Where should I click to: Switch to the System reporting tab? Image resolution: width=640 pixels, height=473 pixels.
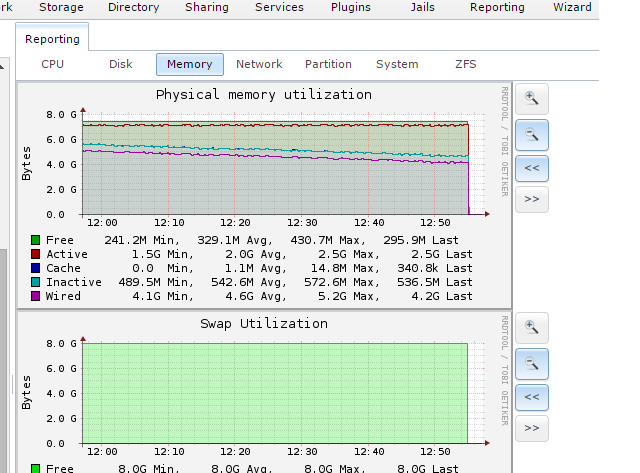point(397,64)
